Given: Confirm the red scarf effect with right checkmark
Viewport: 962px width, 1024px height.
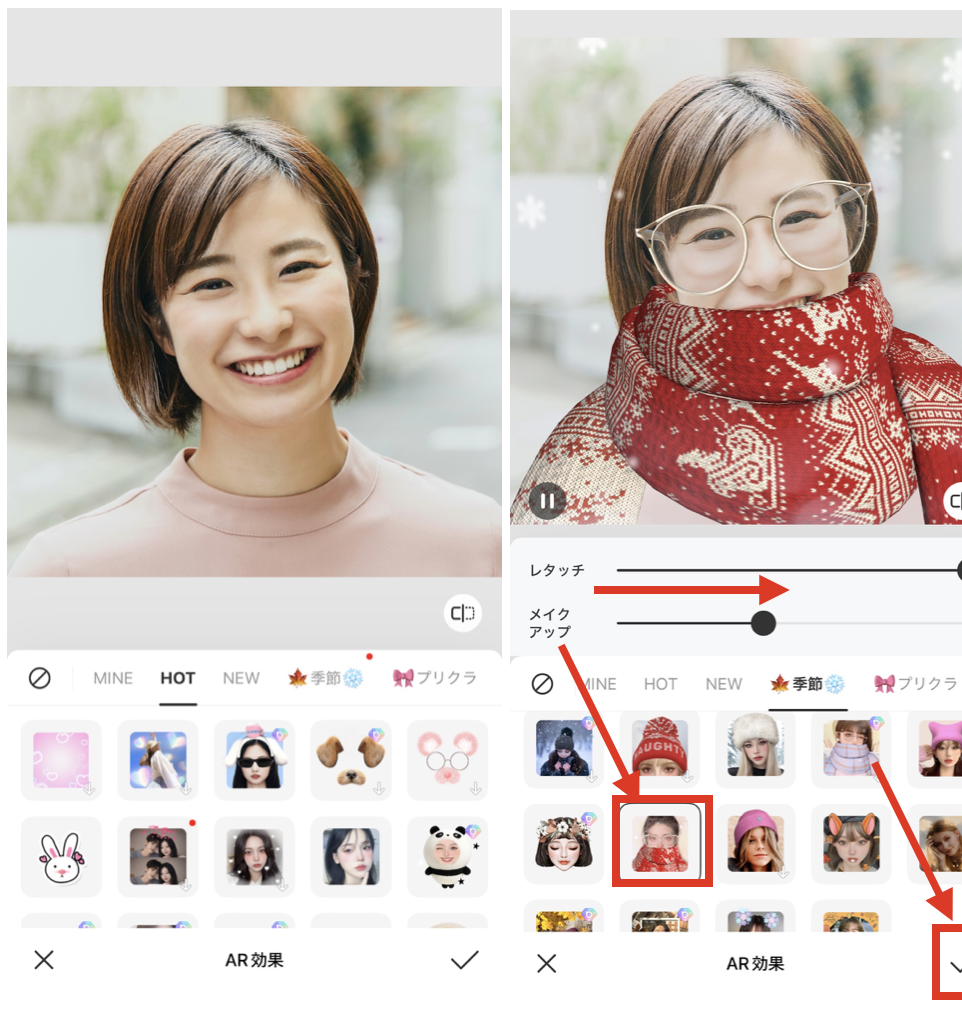Looking at the screenshot, I should pos(954,964).
